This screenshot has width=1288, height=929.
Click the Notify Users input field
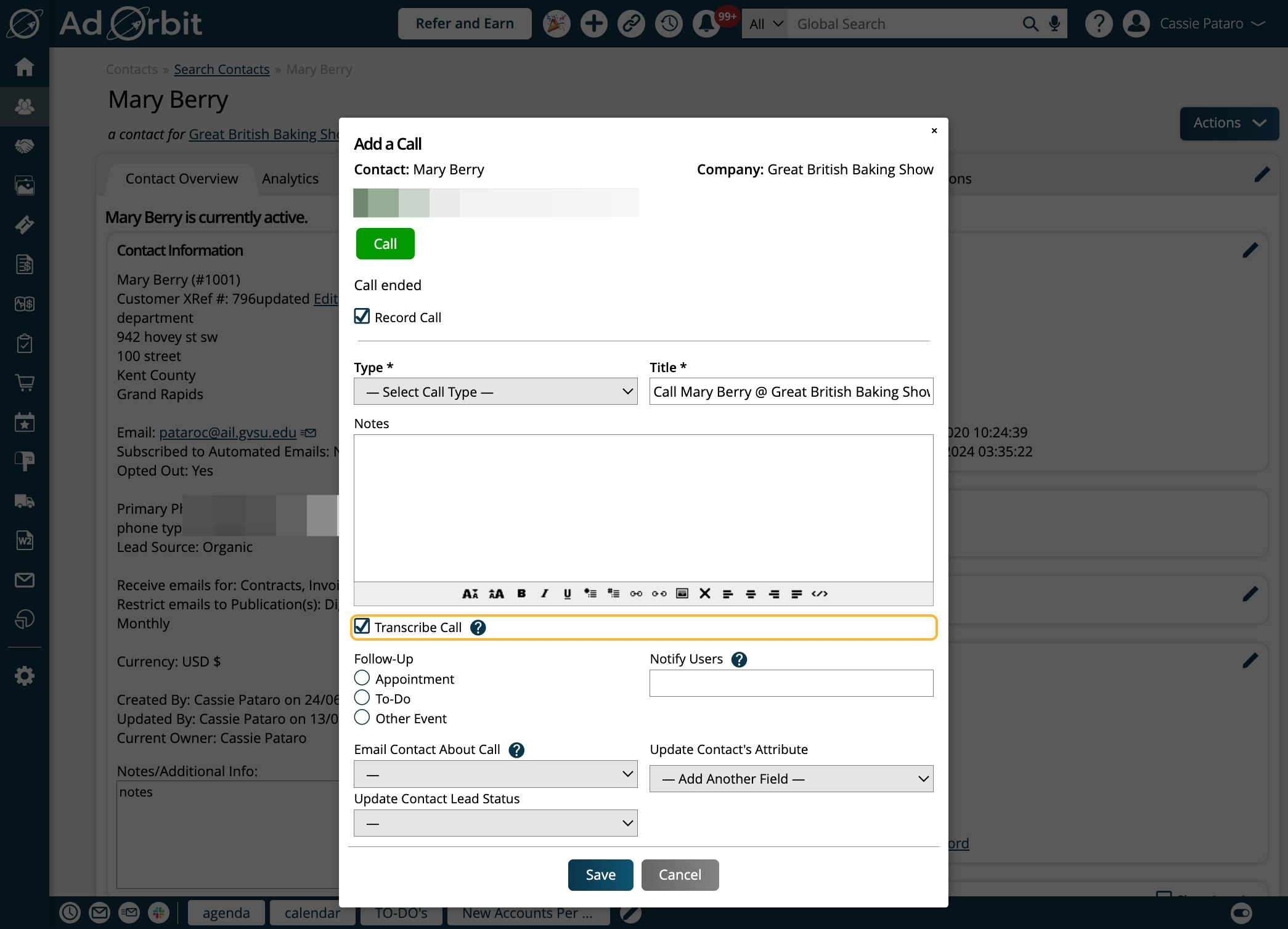coord(791,683)
